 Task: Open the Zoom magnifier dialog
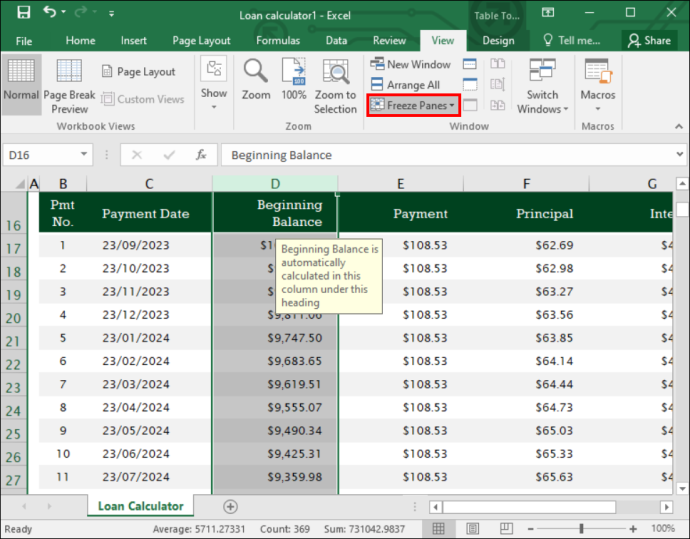(256, 79)
